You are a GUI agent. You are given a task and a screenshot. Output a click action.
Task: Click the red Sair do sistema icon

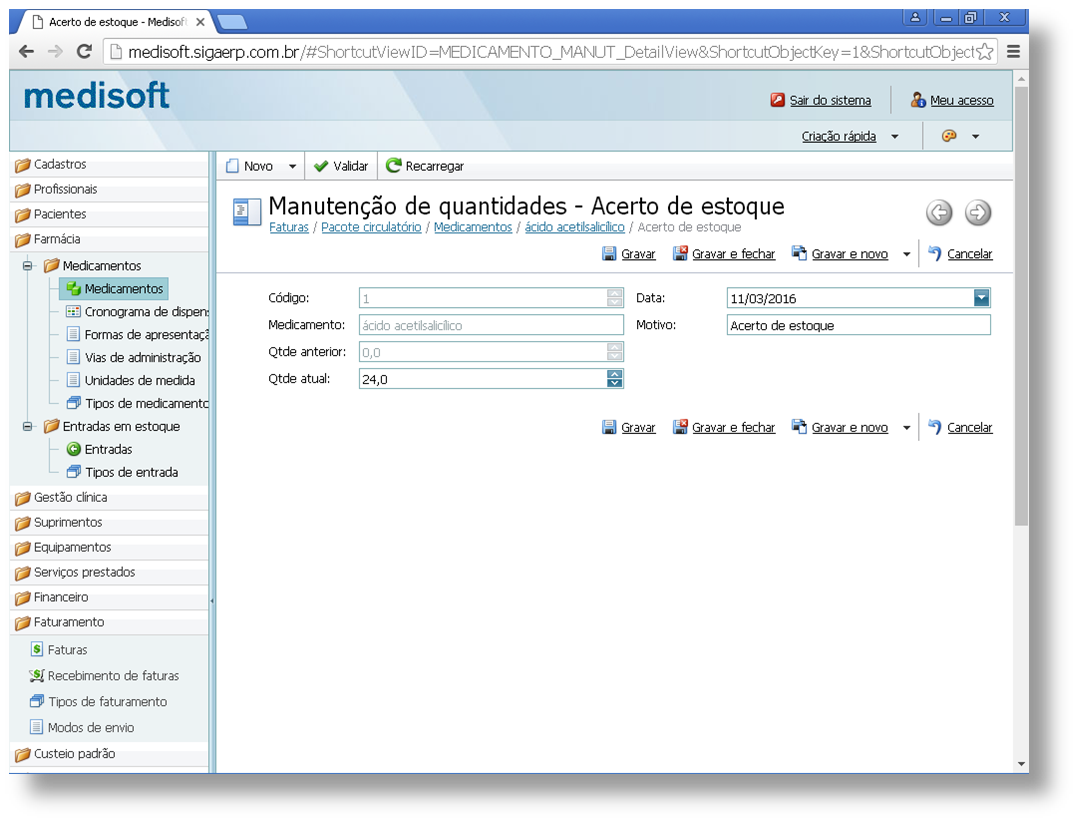778,100
